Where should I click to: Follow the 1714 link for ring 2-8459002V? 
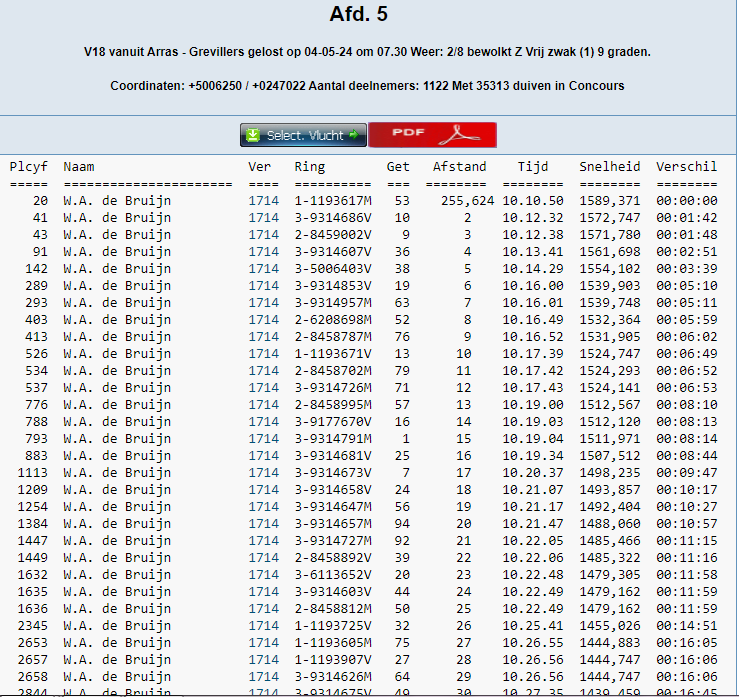tap(263, 235)
